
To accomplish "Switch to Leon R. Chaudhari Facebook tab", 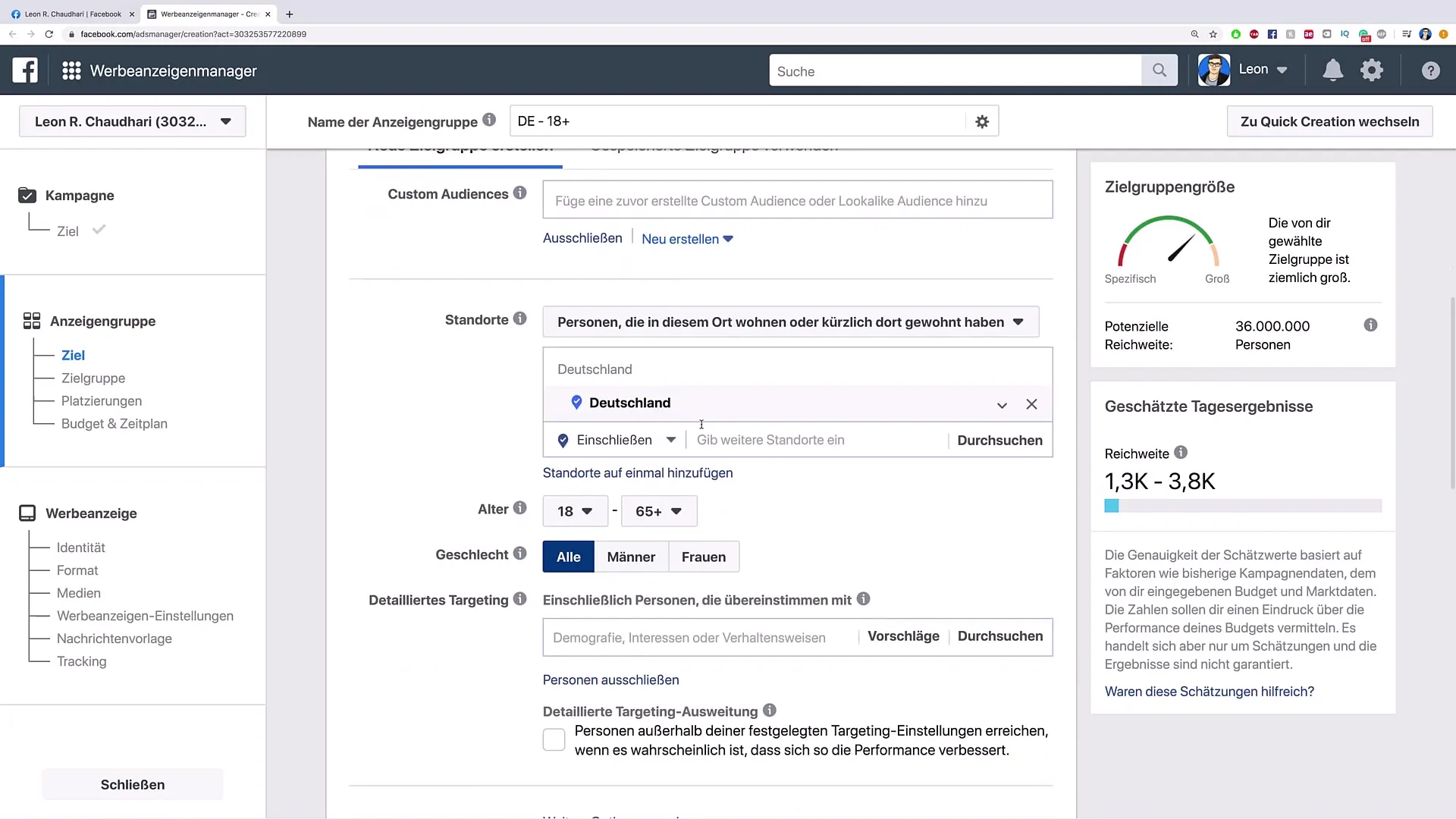I will click(x=71, y=14).
